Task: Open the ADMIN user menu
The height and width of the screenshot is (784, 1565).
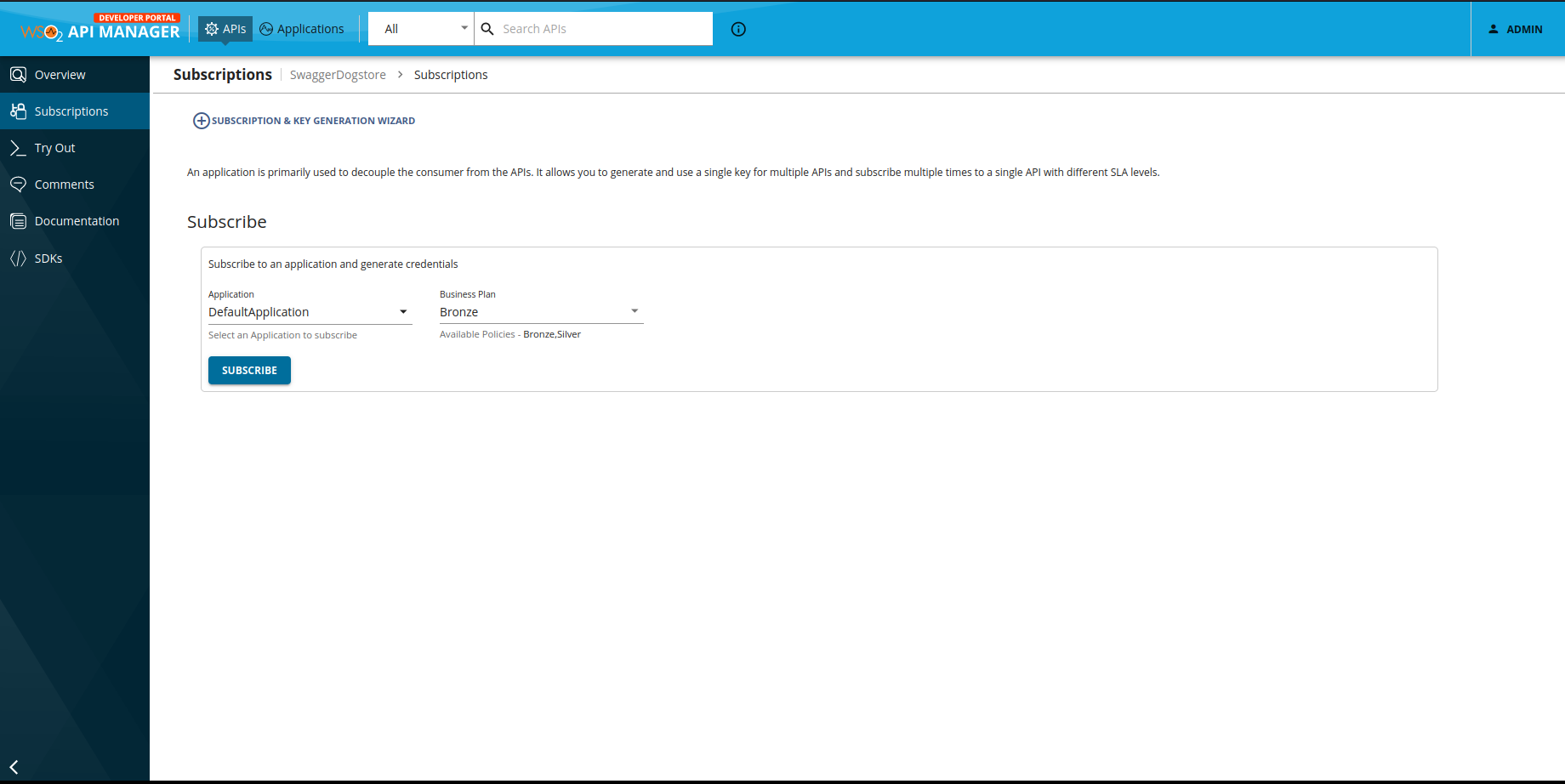Action: pos(1515,29)
